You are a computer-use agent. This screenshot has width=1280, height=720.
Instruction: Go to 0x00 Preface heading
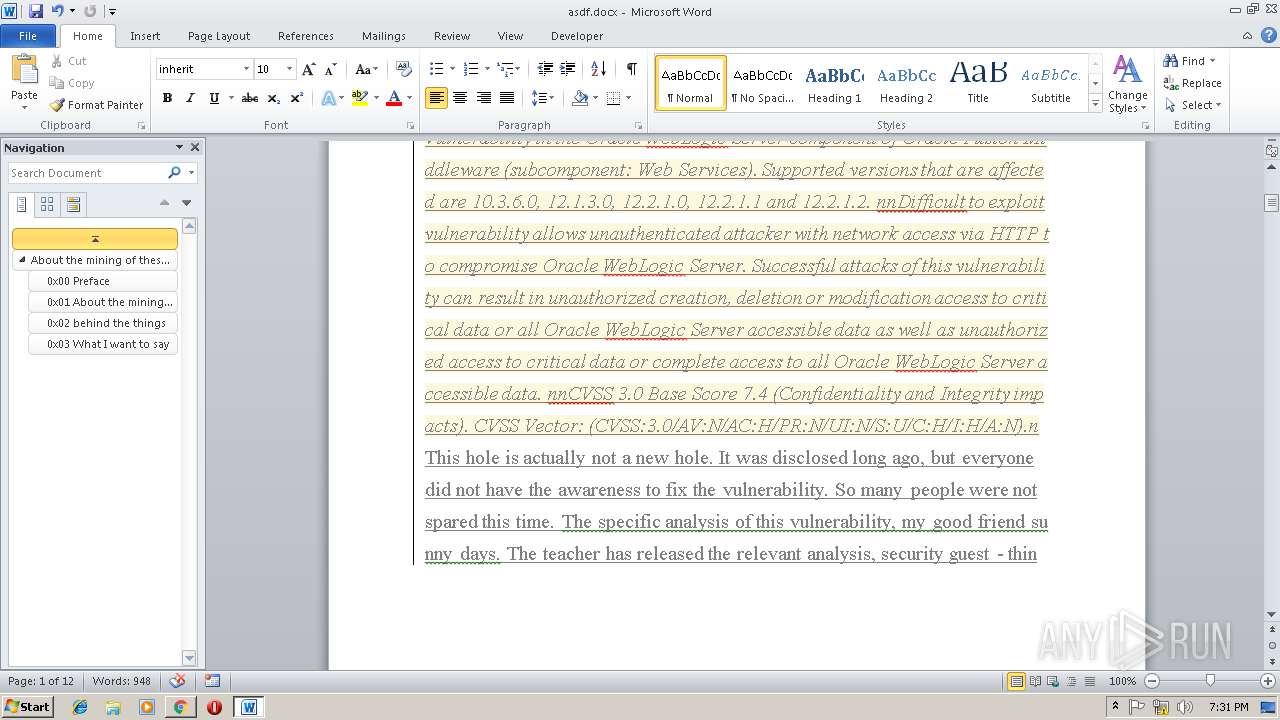pos(104,281)
